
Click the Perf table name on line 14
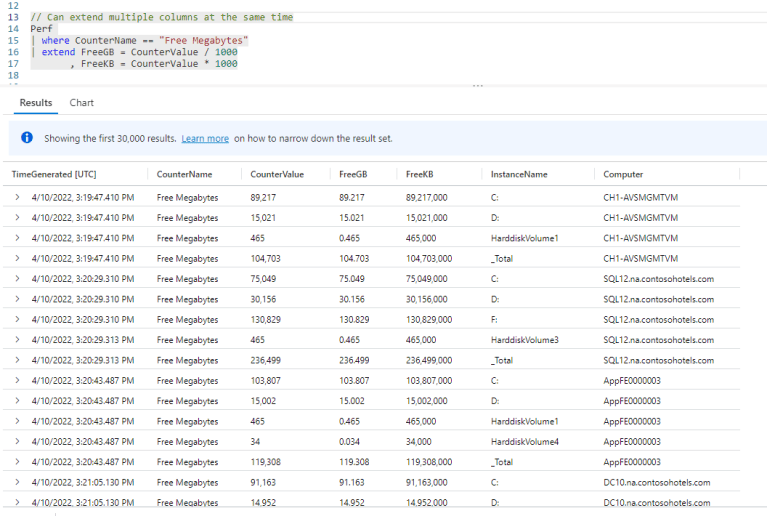(x=41, y=29)
